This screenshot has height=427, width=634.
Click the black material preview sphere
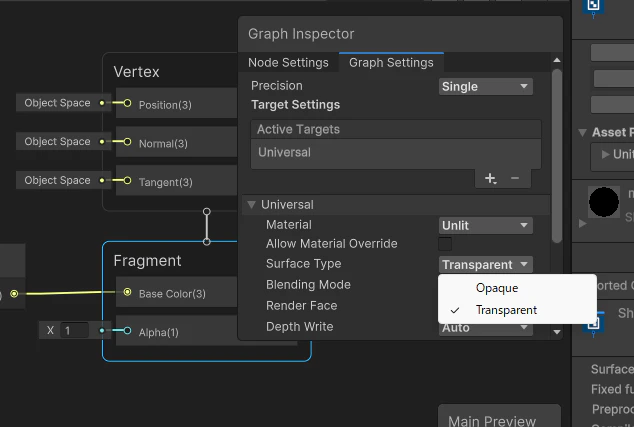coord(604,203)
